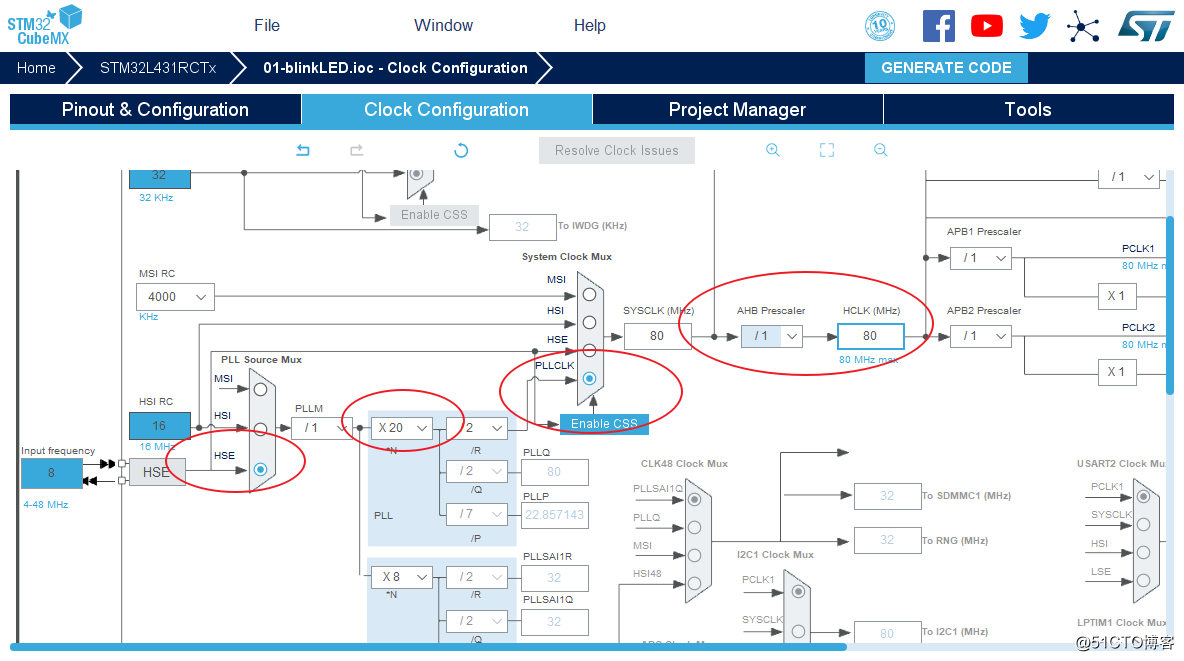Click the ST logo icon
Image resolution: width=1184 pixels, height=661 pixels.
(1146, 26)
